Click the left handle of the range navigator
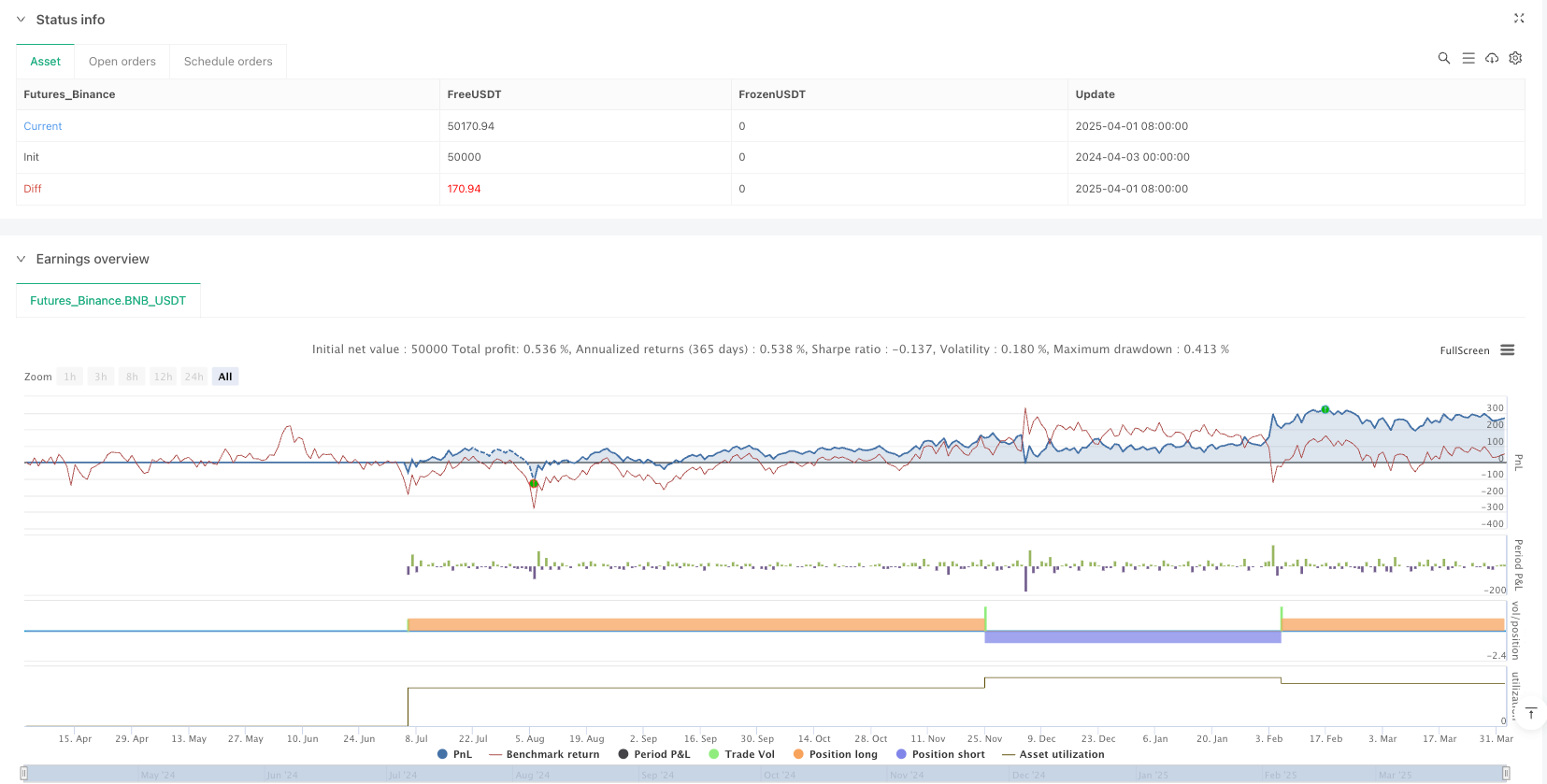Screen dimensions: 1547x784 [24, 774]
